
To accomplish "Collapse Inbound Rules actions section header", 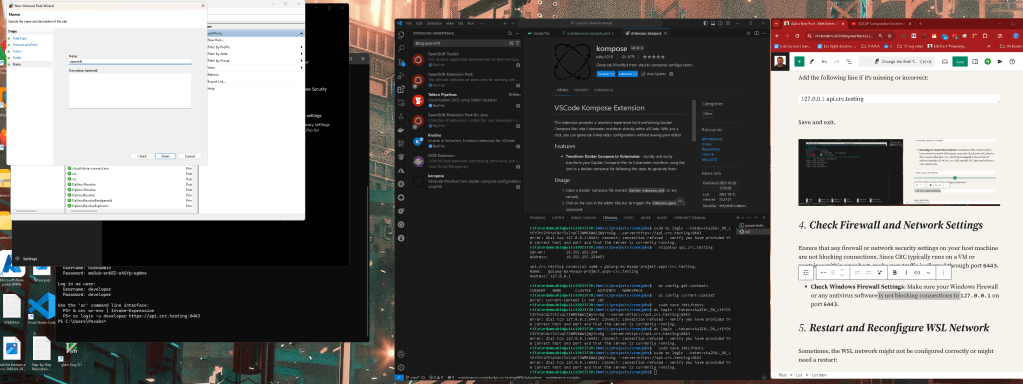I will point(255,33).
